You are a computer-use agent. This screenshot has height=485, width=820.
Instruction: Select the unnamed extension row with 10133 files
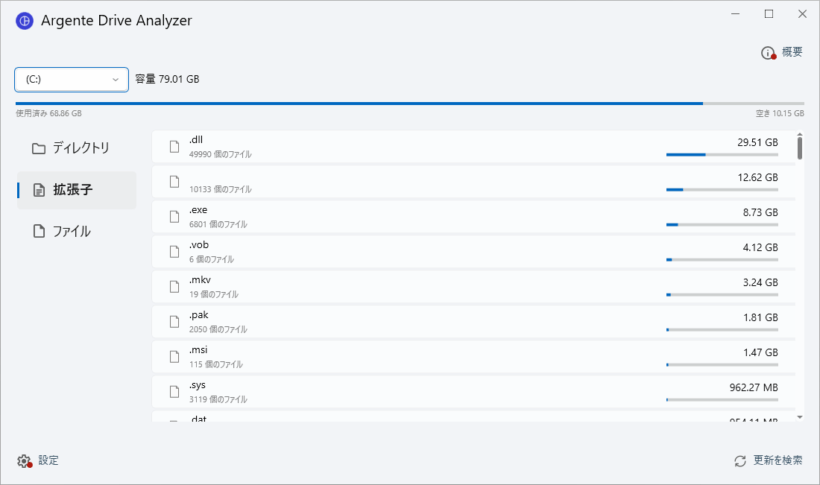coord(474,182)
